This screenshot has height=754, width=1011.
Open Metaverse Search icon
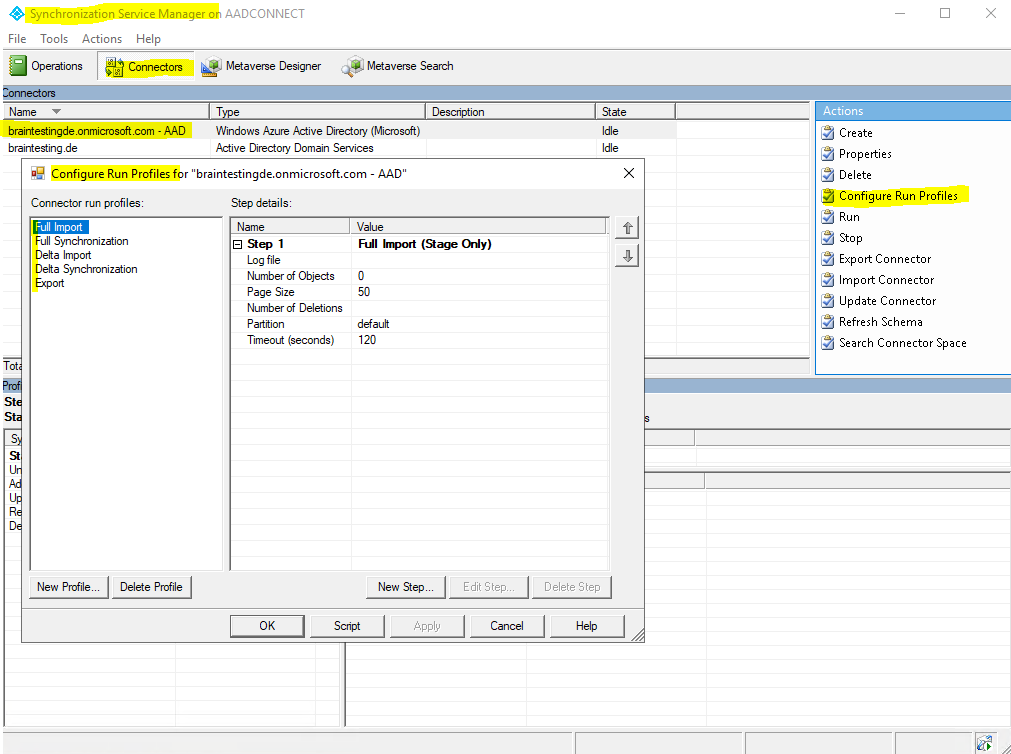(x=352, y=66)
